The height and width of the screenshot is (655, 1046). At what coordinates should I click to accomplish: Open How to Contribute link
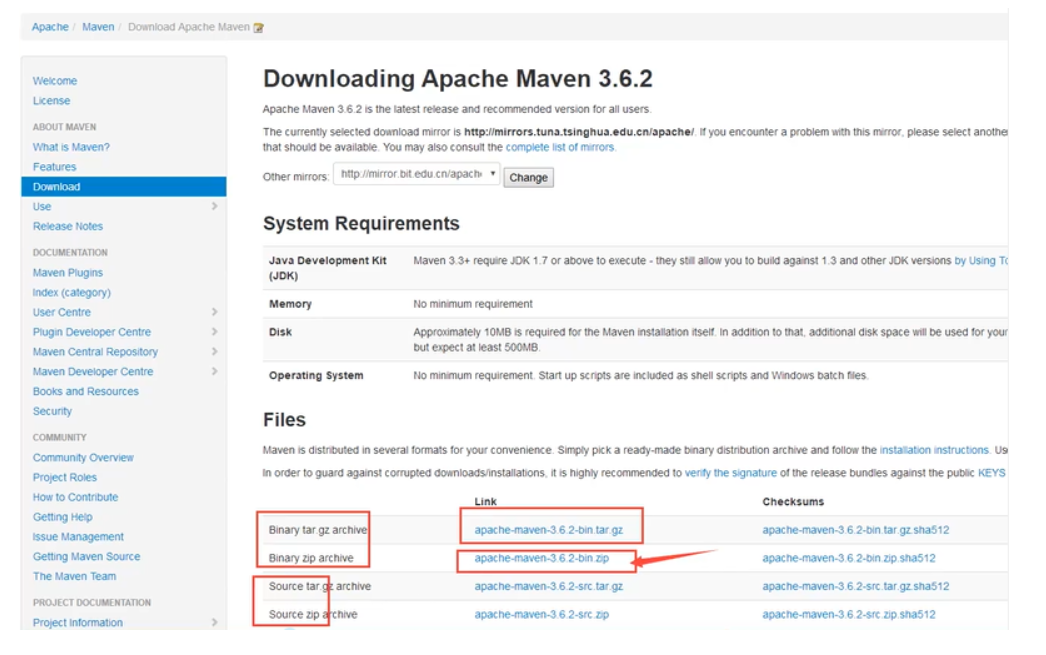tap(75, 497)
